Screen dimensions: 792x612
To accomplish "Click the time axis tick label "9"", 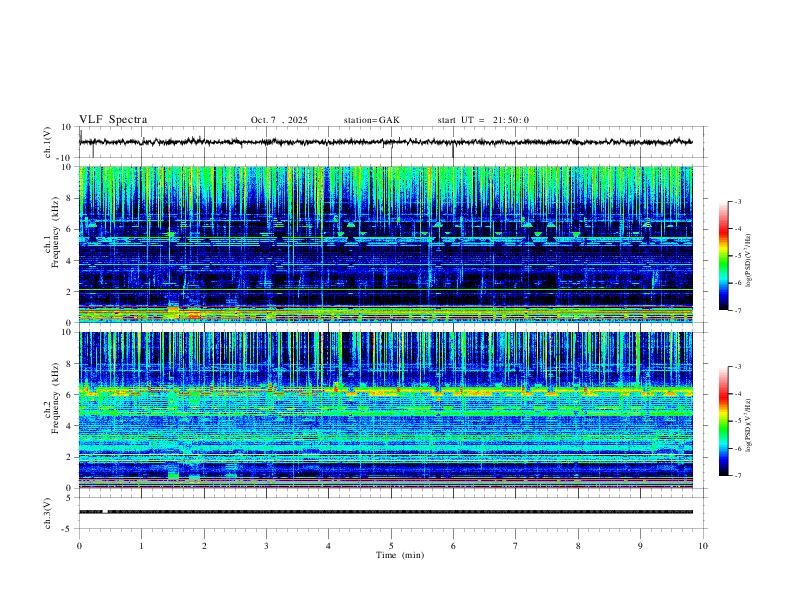I will (640, 546).
